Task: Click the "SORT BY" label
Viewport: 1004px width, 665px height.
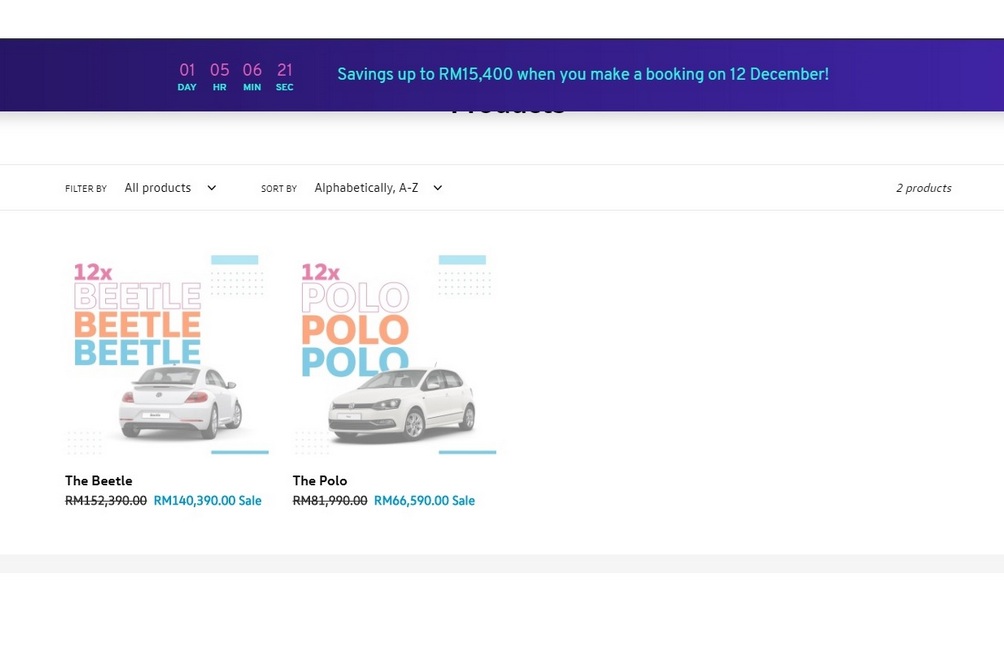Action: click(279, 189)
